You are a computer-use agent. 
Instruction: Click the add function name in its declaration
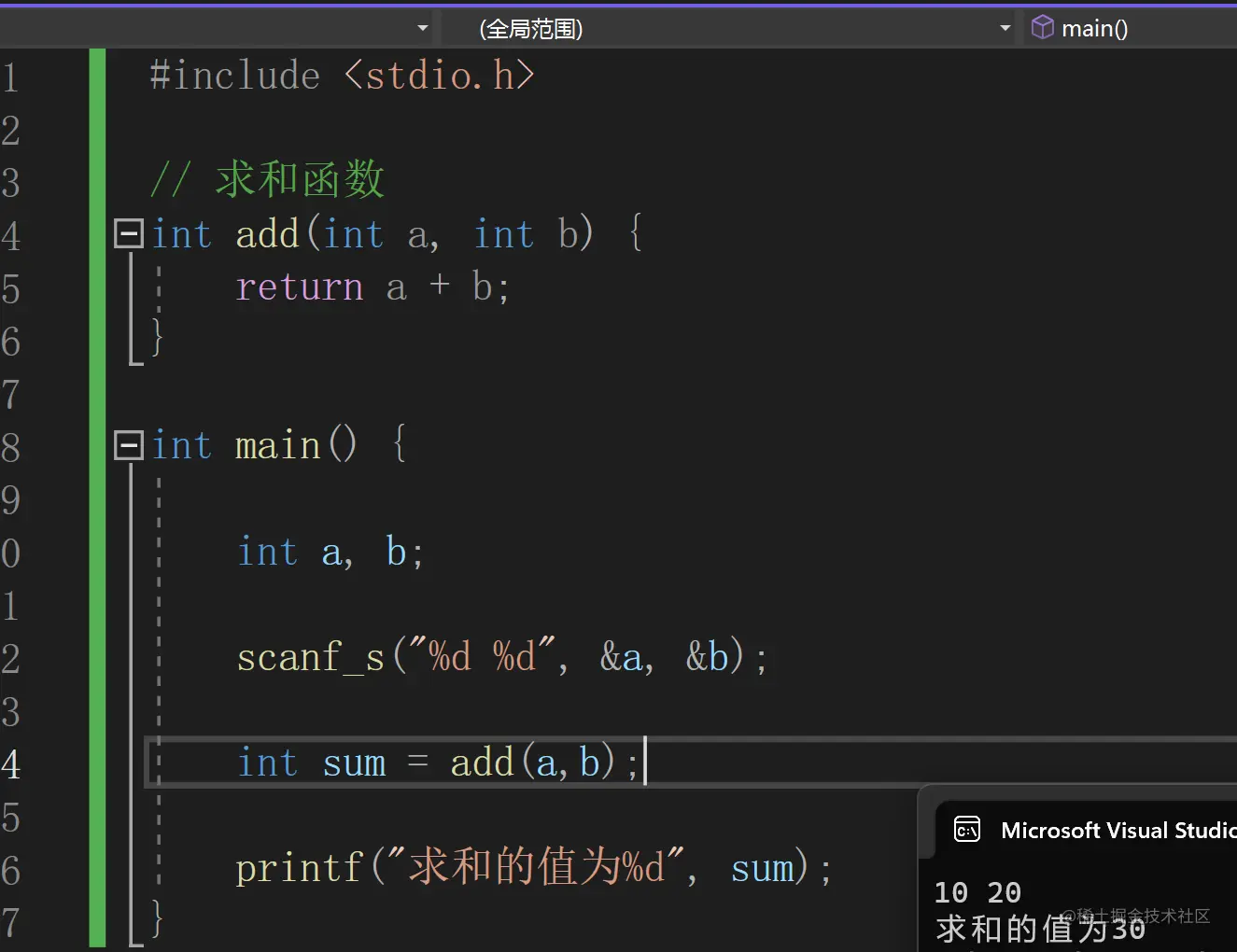click(267, 233)
